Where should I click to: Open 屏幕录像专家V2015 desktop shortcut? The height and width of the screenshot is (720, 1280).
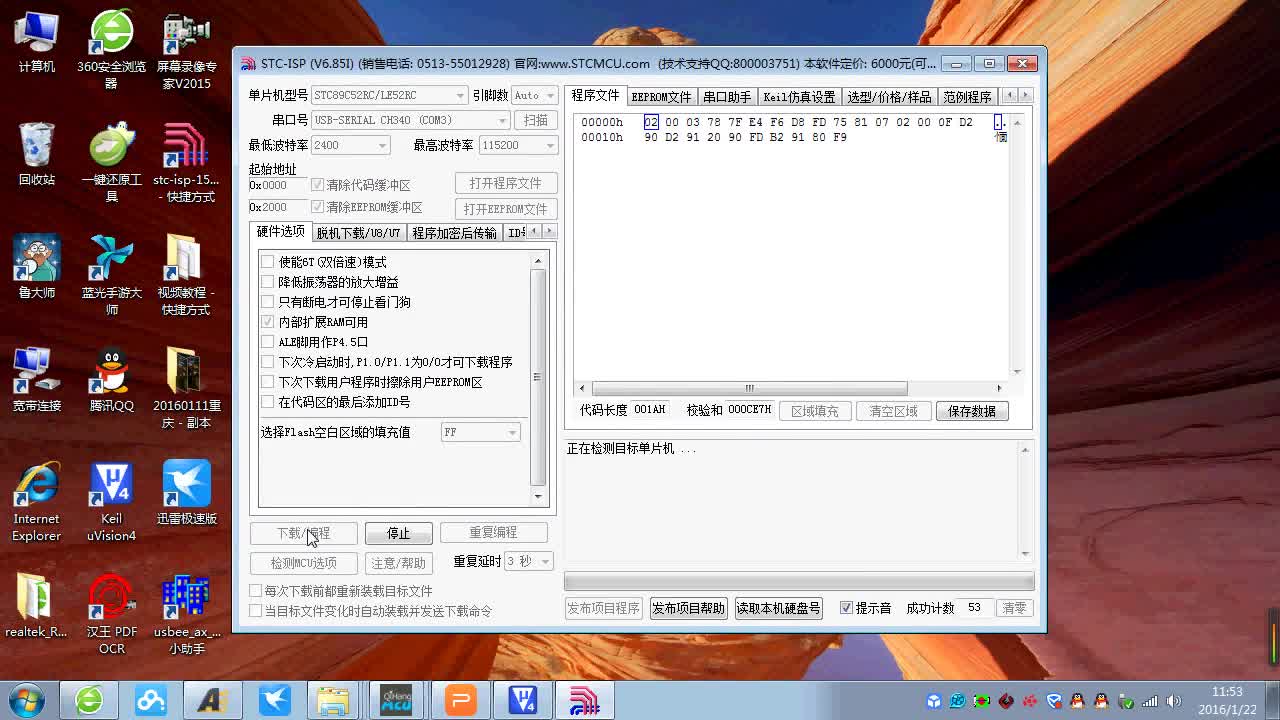[x=186, y=48]
